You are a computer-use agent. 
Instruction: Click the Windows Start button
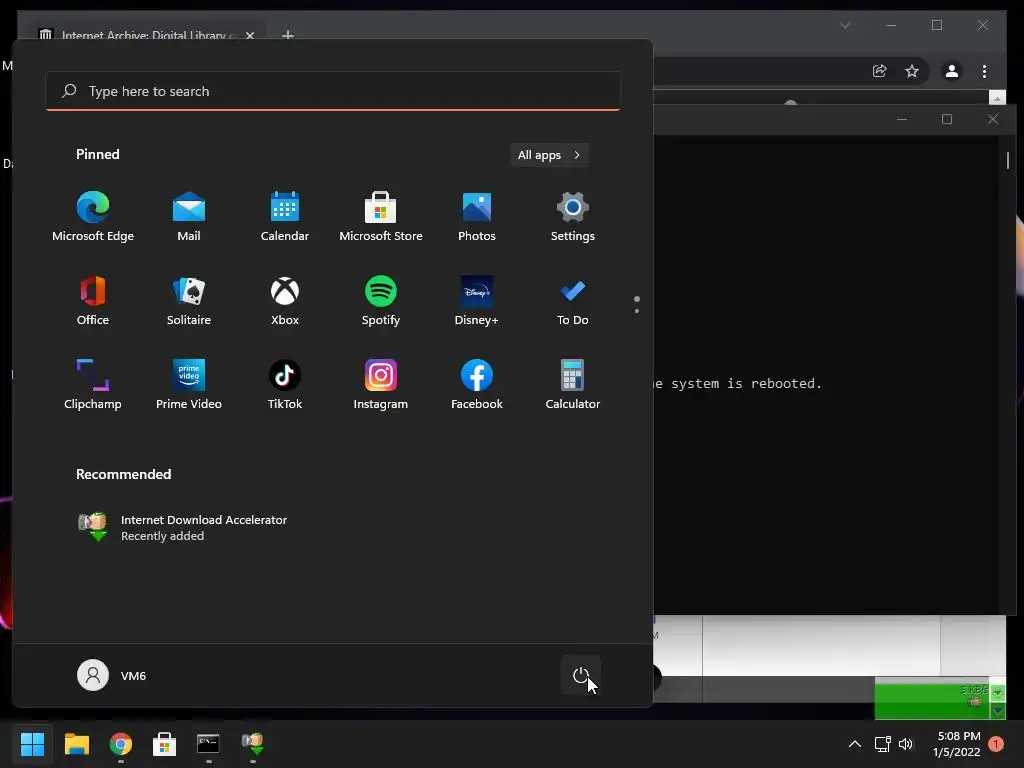[32, 744]
